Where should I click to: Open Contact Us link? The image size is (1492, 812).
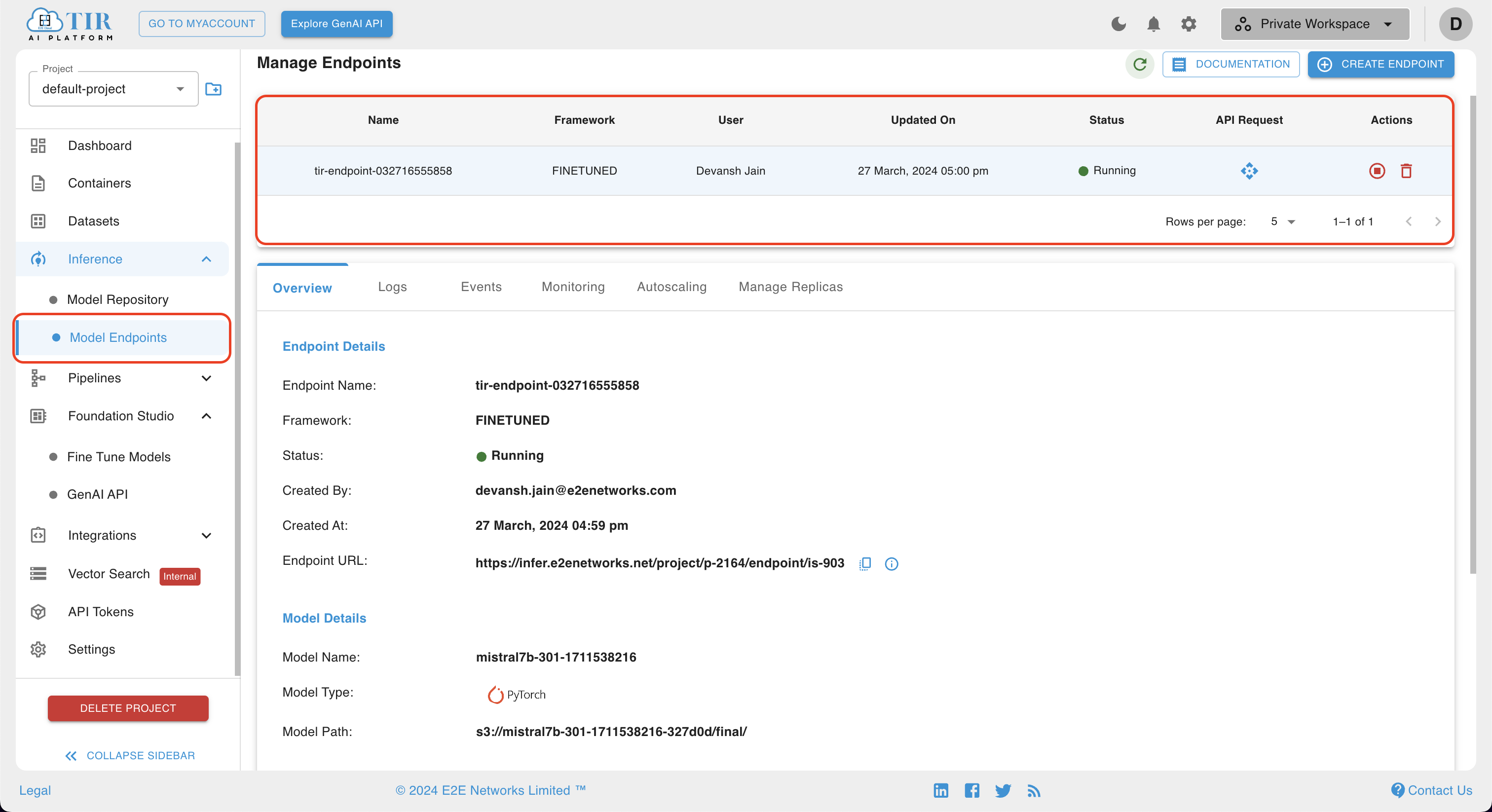pos(1432,790)
